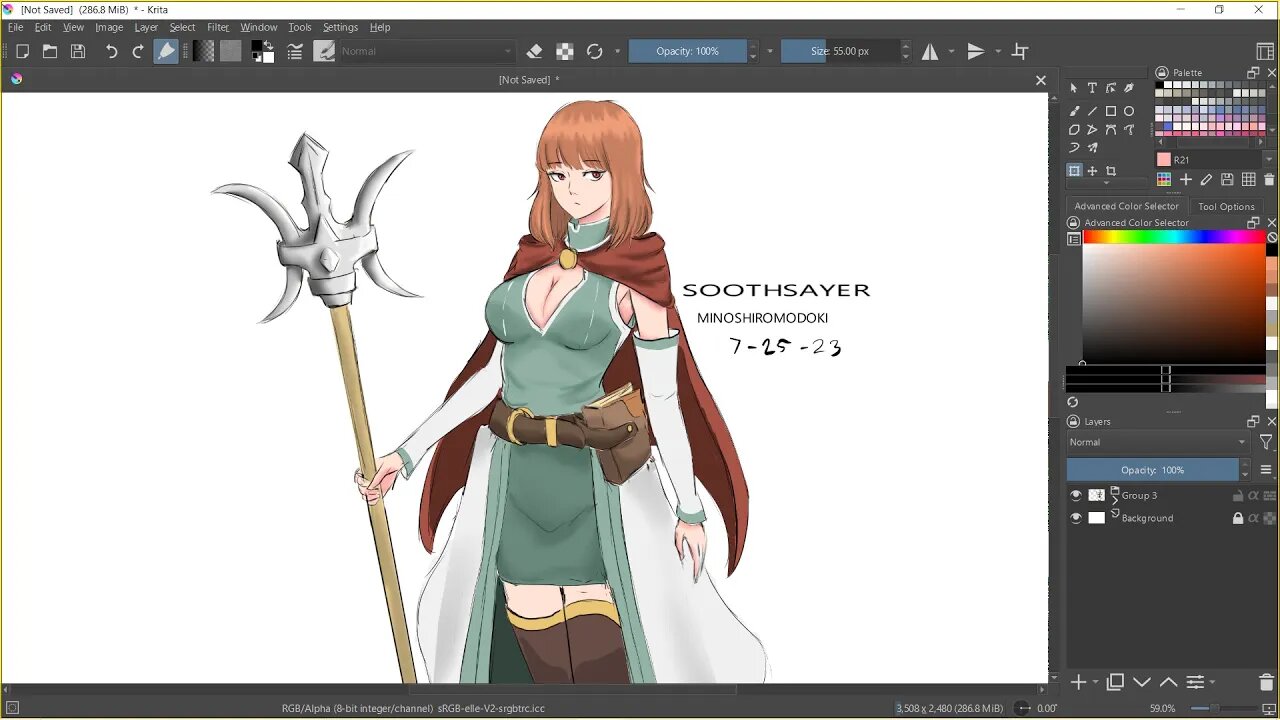Screen dimensions: 1280x720
Task: Select the Ellipse tool
Action: click(x=1129, y=111)
